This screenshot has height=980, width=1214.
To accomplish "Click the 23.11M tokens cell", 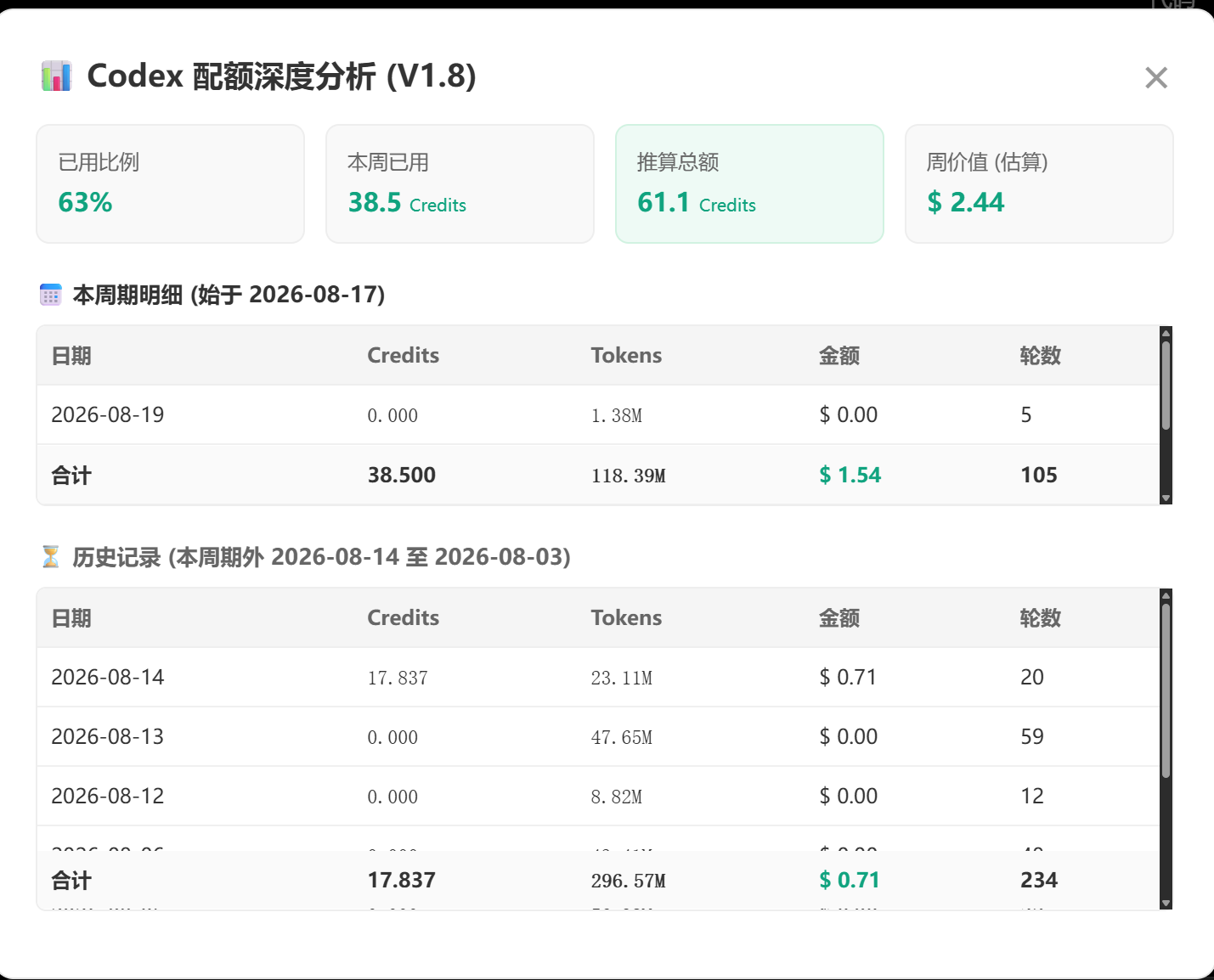I will 622,678.
